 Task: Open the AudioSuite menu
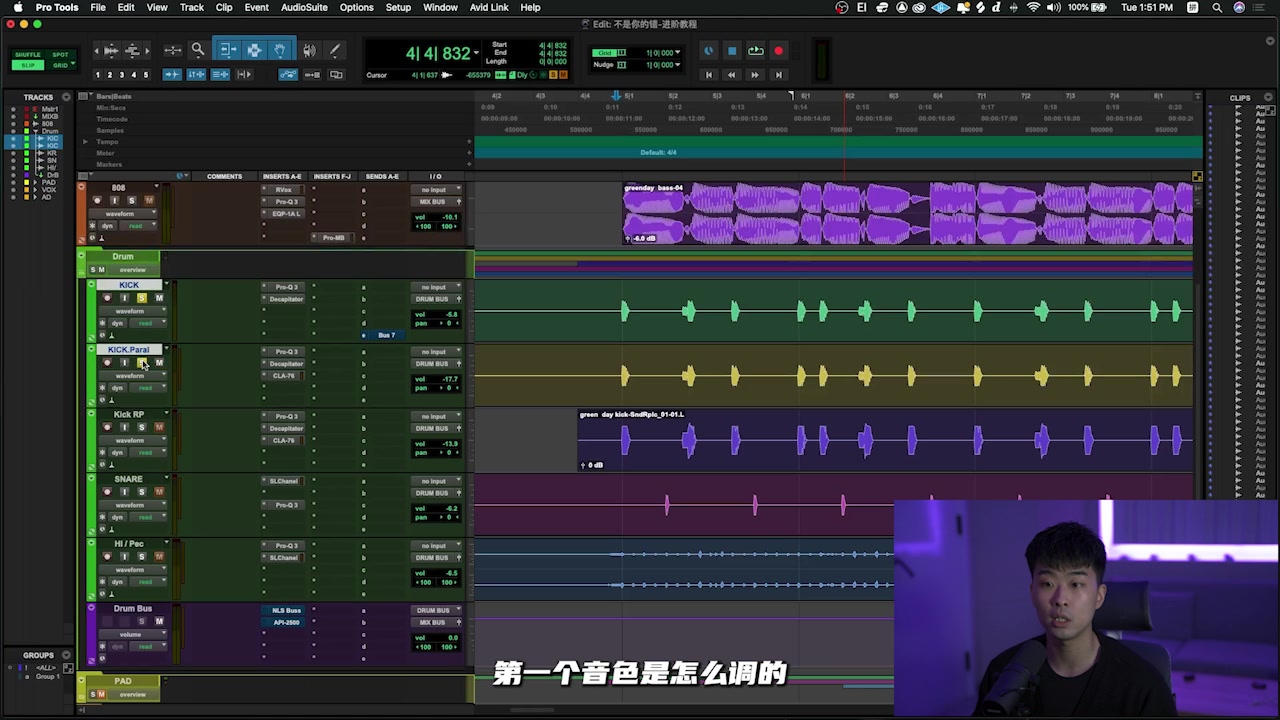point(304,7)
